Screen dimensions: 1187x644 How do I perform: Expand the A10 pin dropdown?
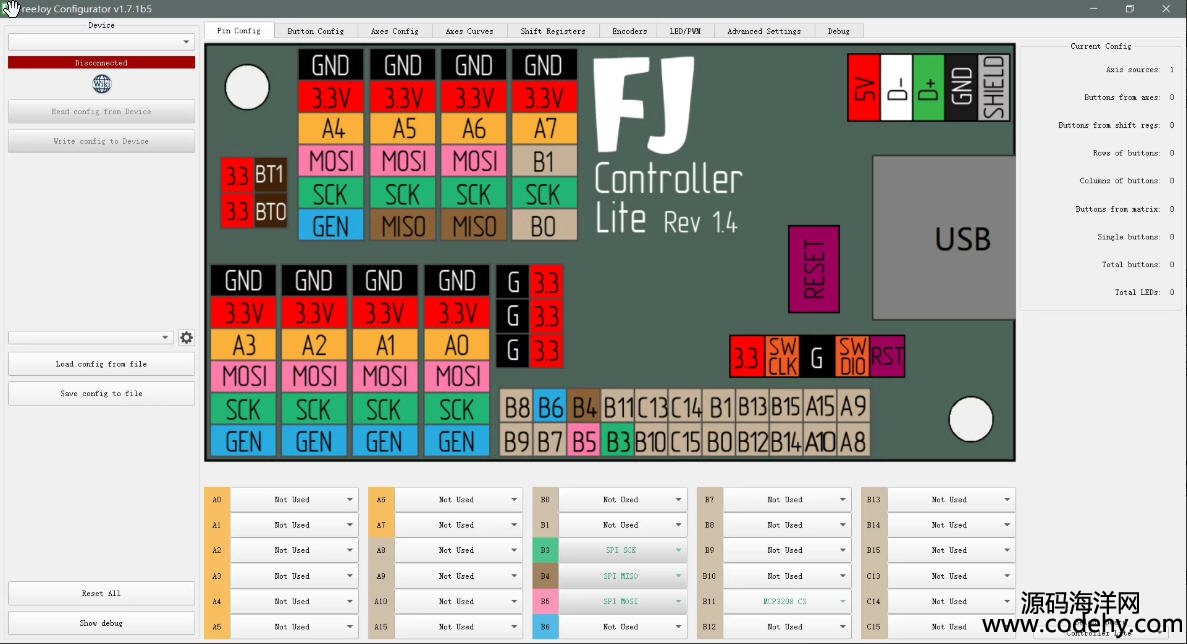[x=457, y=602]
